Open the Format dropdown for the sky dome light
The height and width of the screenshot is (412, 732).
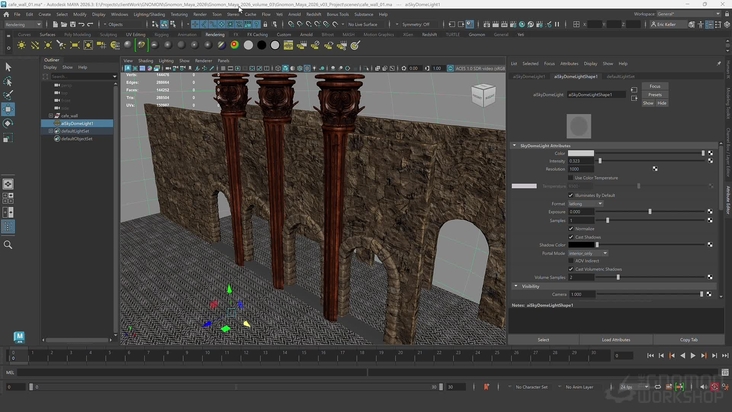coord(586,203)
